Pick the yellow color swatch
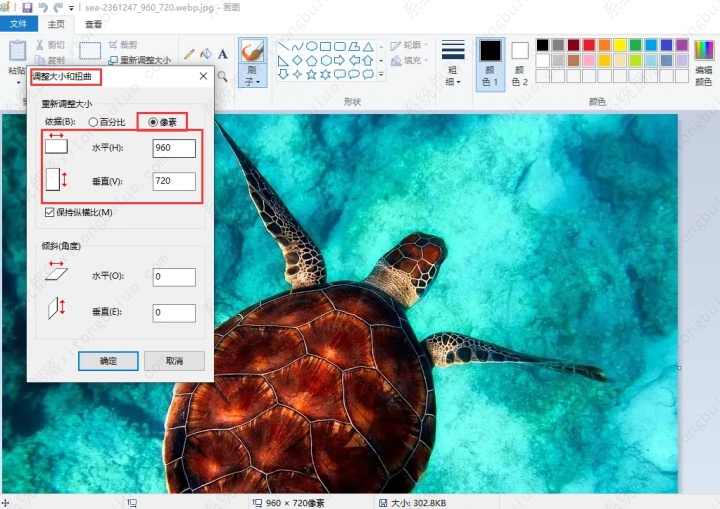Screen dimensions: 720x509 click(x=619, y=45)
